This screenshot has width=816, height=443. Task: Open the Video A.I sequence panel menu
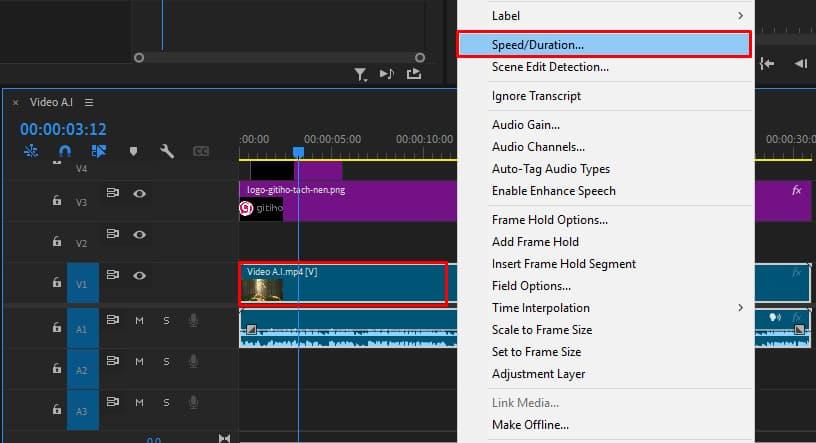(x=89, y=103)
